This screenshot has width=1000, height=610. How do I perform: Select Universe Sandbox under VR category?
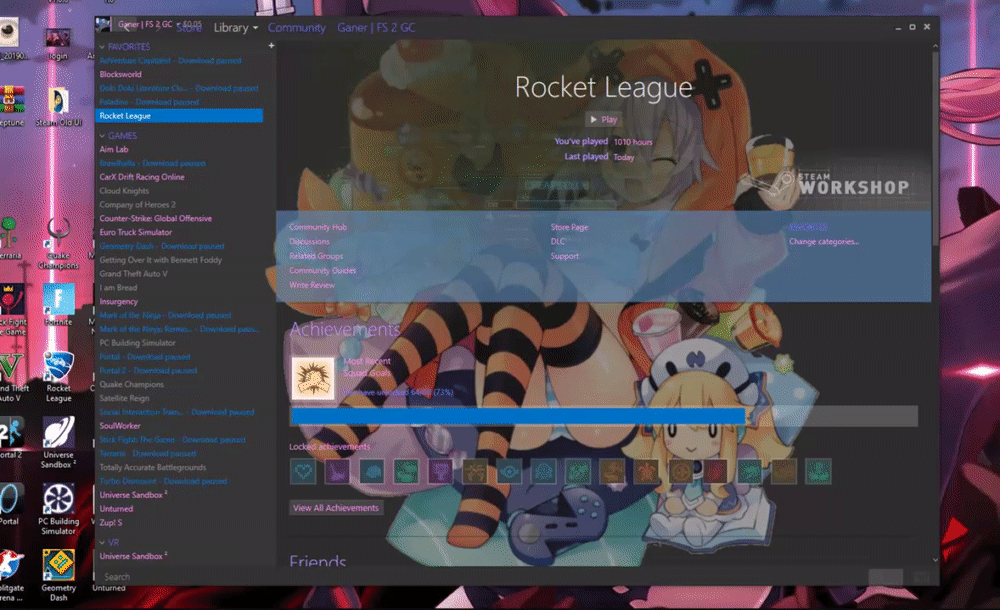(133, 556)
